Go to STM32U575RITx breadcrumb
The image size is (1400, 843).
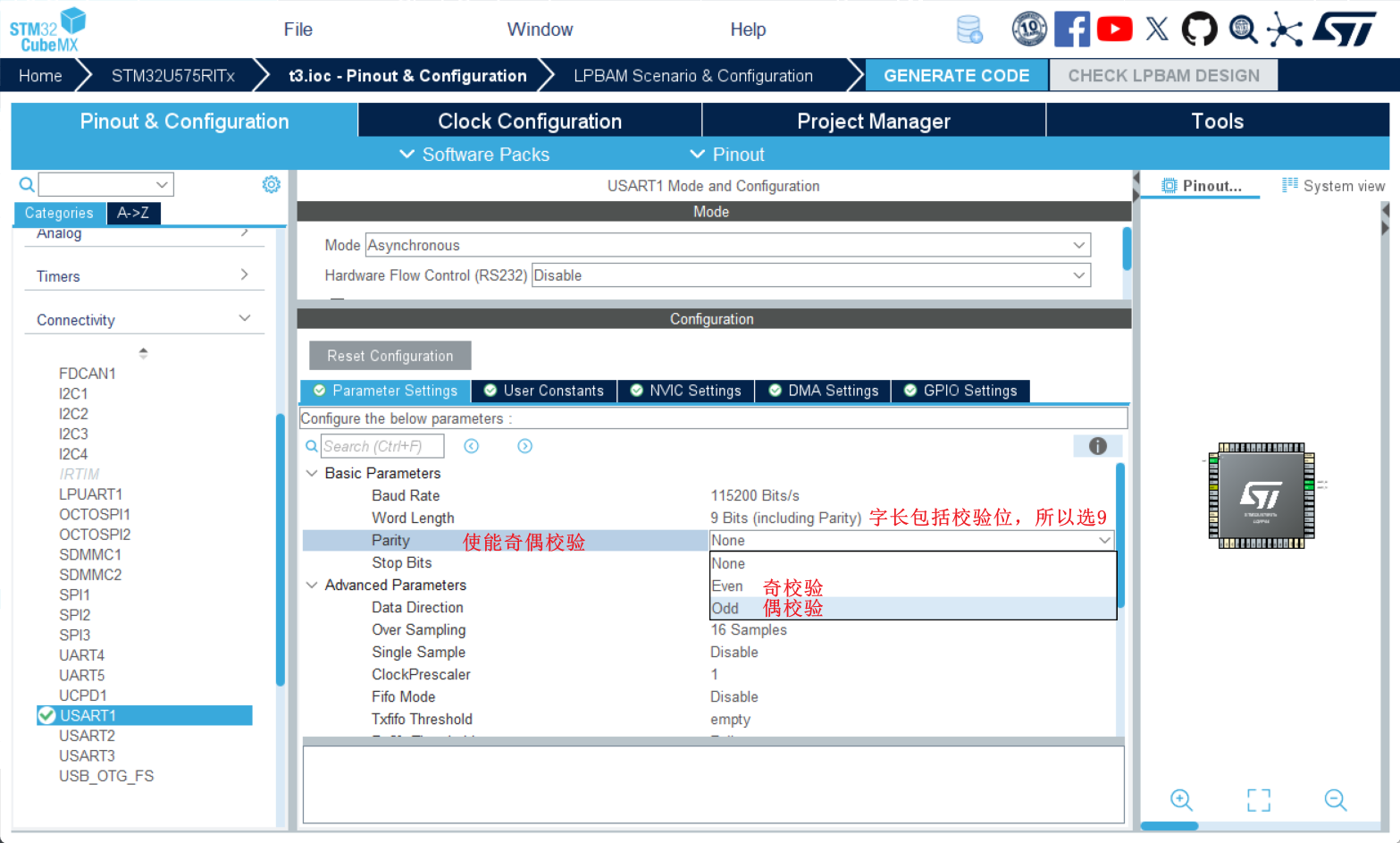pyautogui.click(x=173, y=76)
